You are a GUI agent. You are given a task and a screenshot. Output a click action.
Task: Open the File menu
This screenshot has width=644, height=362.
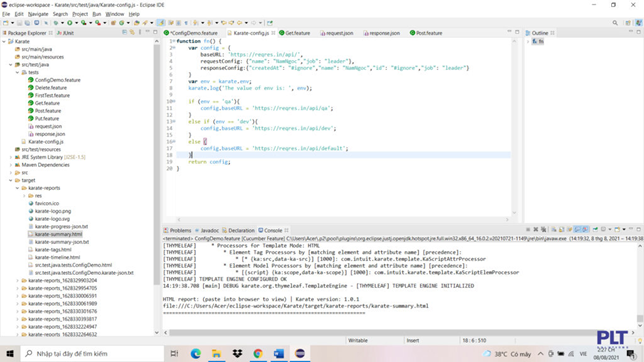6,14
